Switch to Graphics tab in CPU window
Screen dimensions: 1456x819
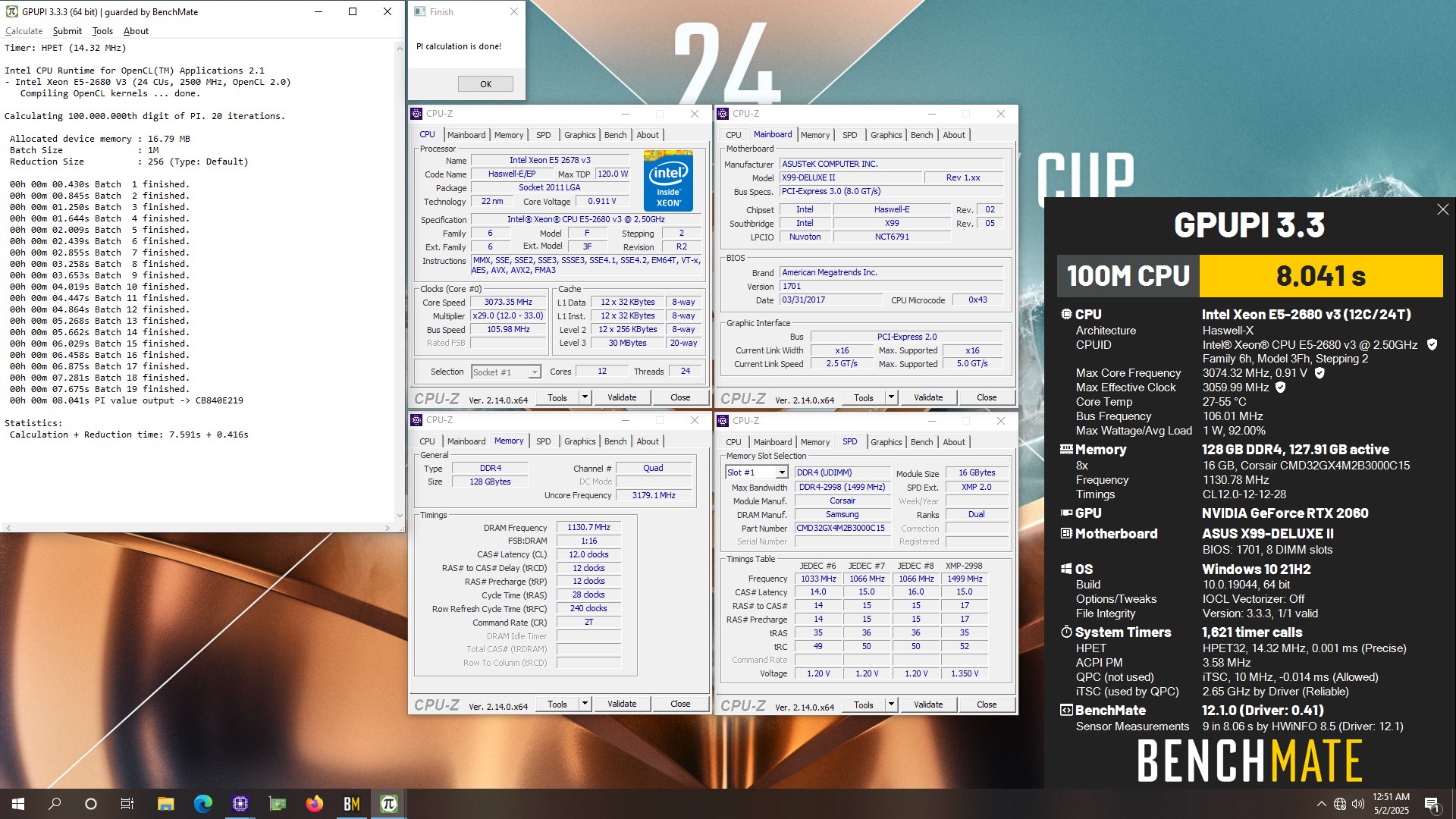(x=579, y=135)
